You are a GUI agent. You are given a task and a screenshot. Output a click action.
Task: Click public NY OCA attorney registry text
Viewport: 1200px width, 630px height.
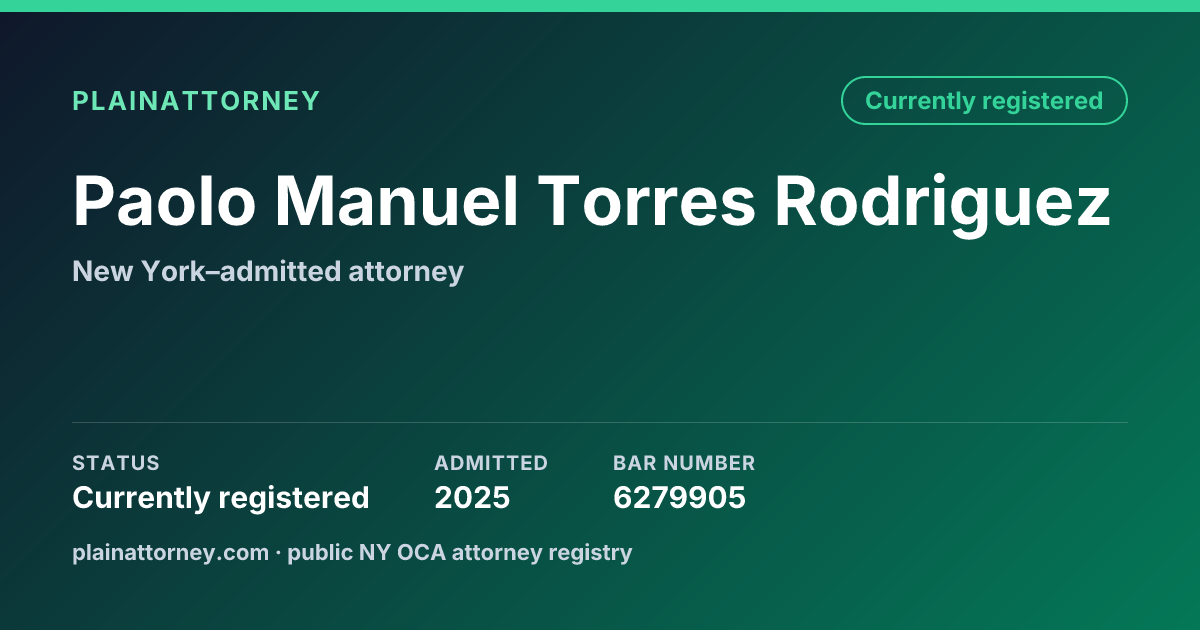[460, 552]
